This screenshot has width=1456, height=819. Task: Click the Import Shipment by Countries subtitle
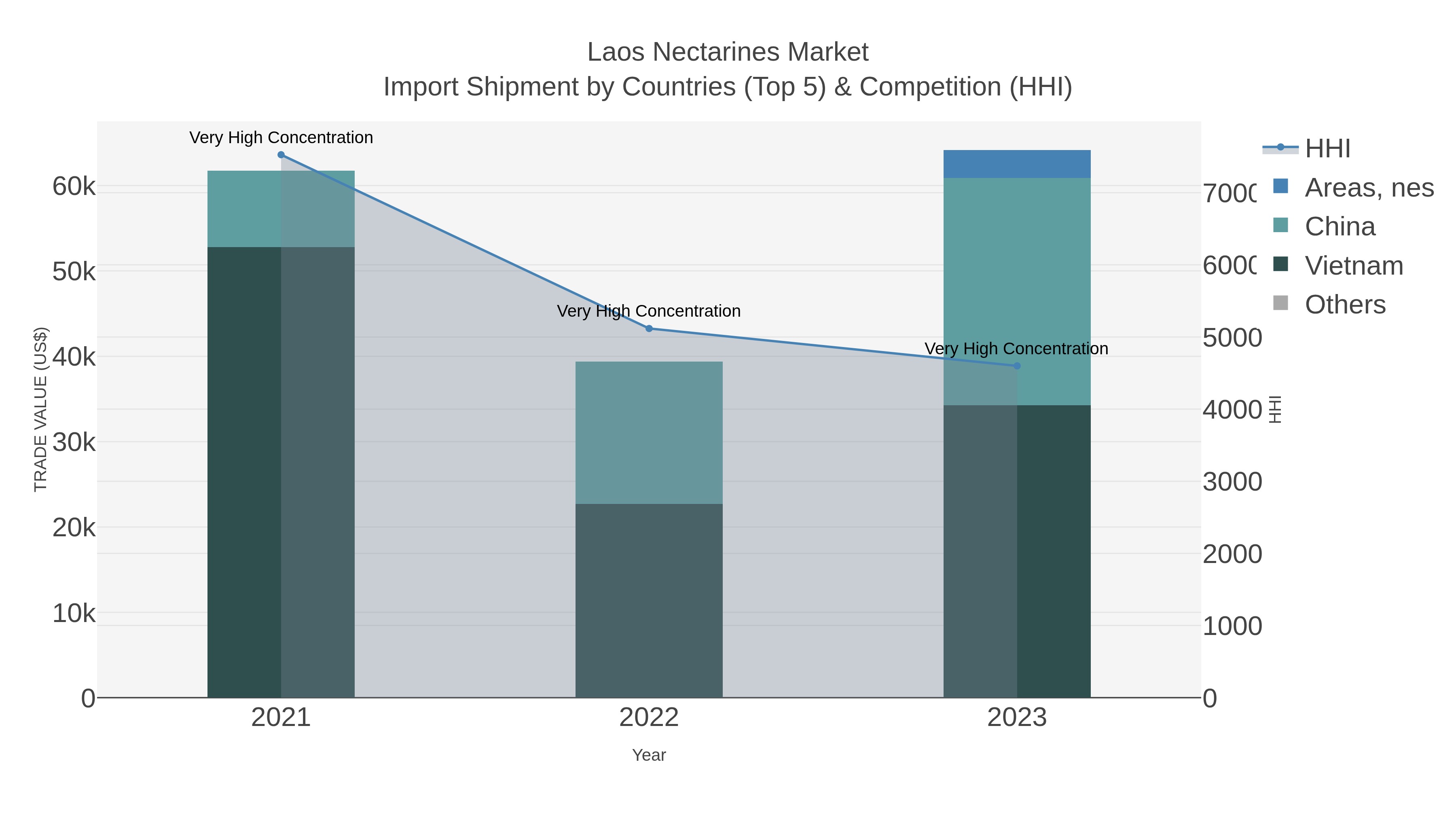(728, 87)
